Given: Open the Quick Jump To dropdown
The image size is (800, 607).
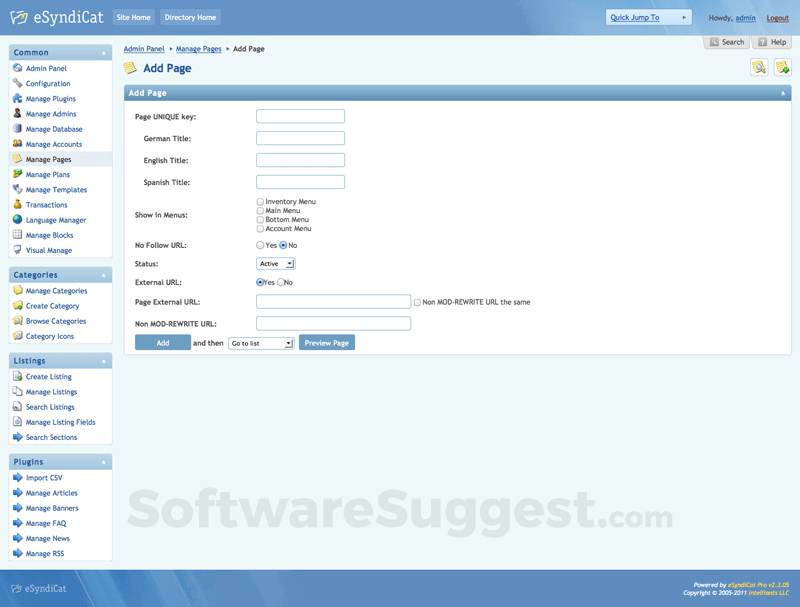Looking at the screenshot, I should click(648, 17).
